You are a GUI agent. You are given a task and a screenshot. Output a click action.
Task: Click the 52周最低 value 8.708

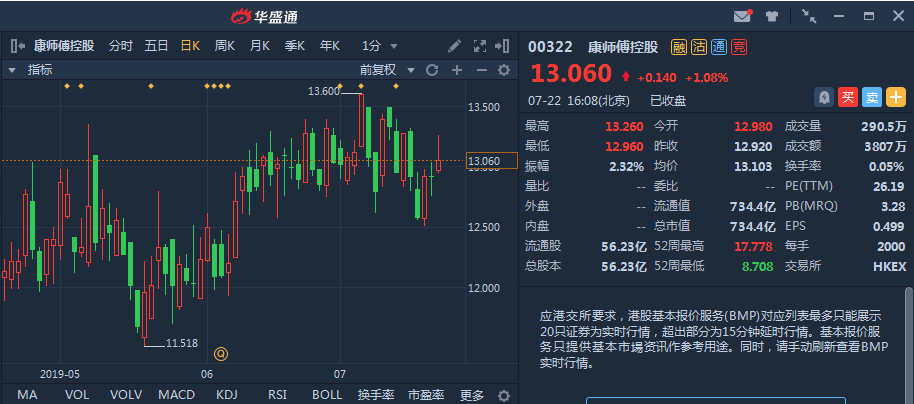(757, 266)
